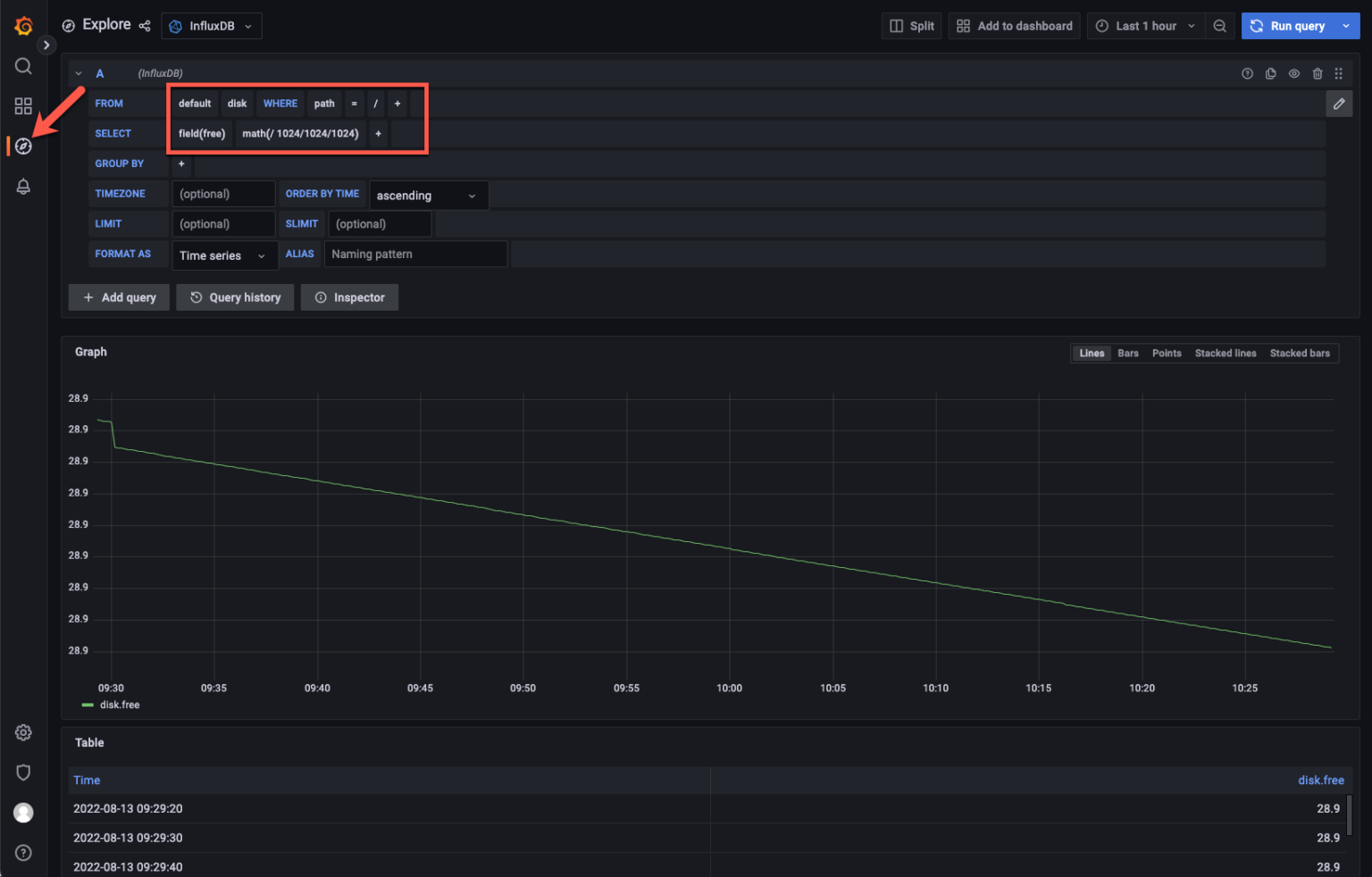Screen dimensions: 1372x877
Task: Open the FORMAT AS Time series dropdown
Action: 223,255
